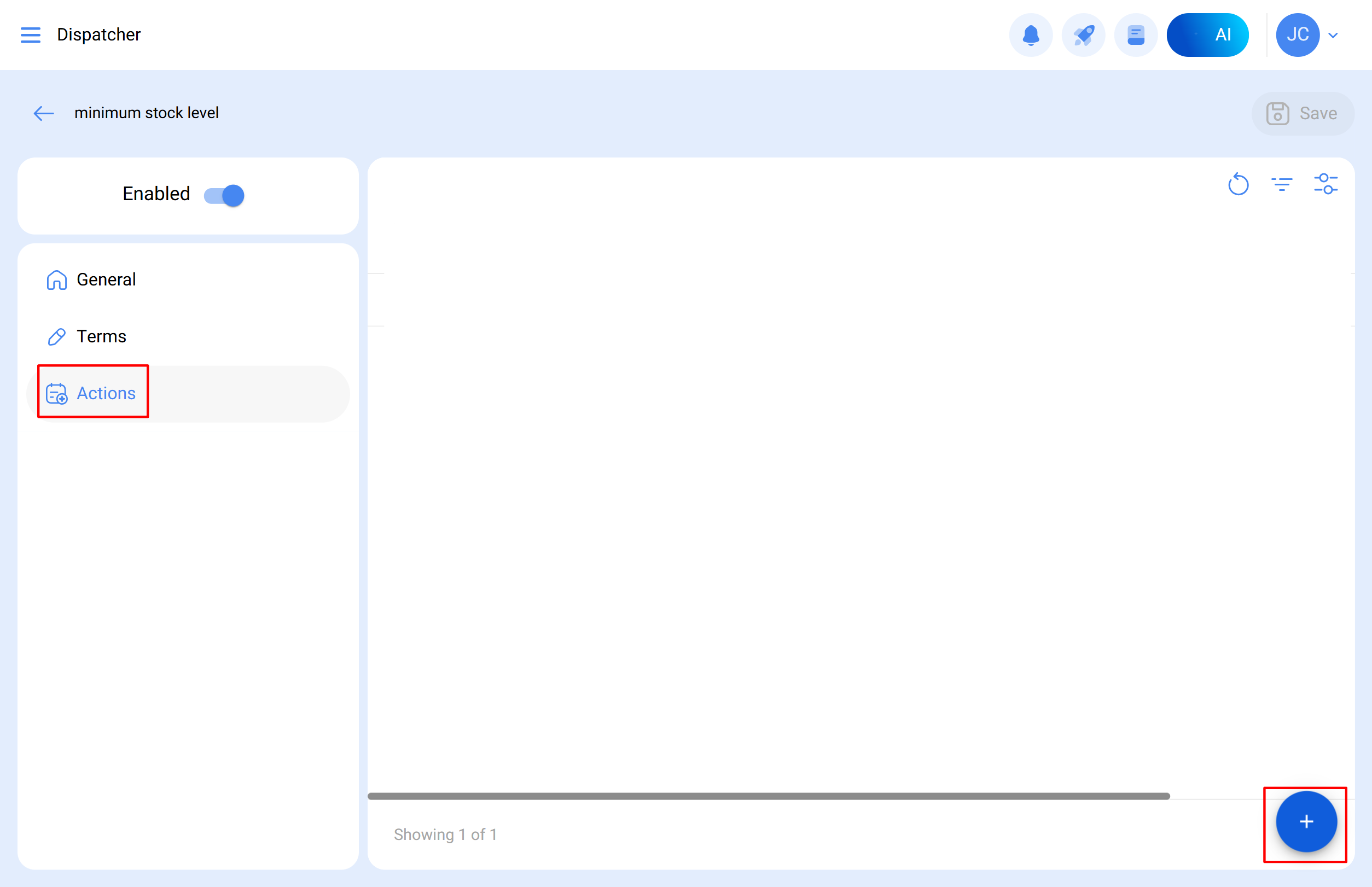Open the filter lines icon
Image resolution: width=1372 pixels, height=887 pixels.
[1282, 184]
